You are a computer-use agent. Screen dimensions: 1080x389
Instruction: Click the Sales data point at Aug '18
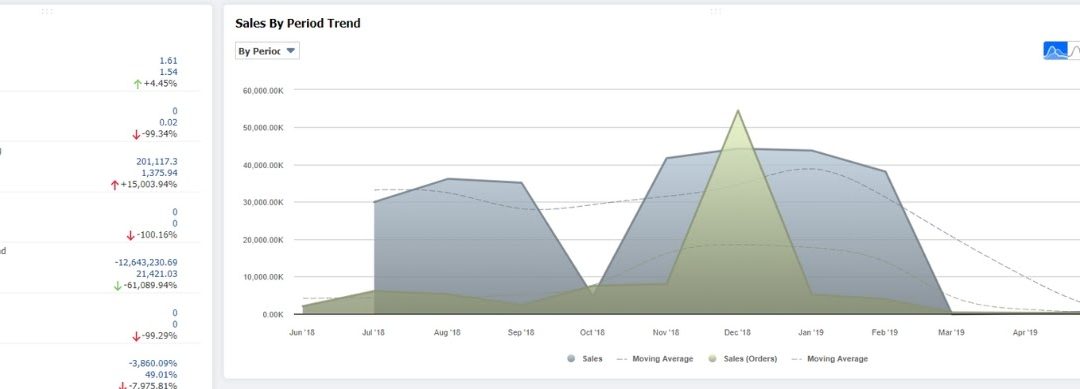point(447,179)
